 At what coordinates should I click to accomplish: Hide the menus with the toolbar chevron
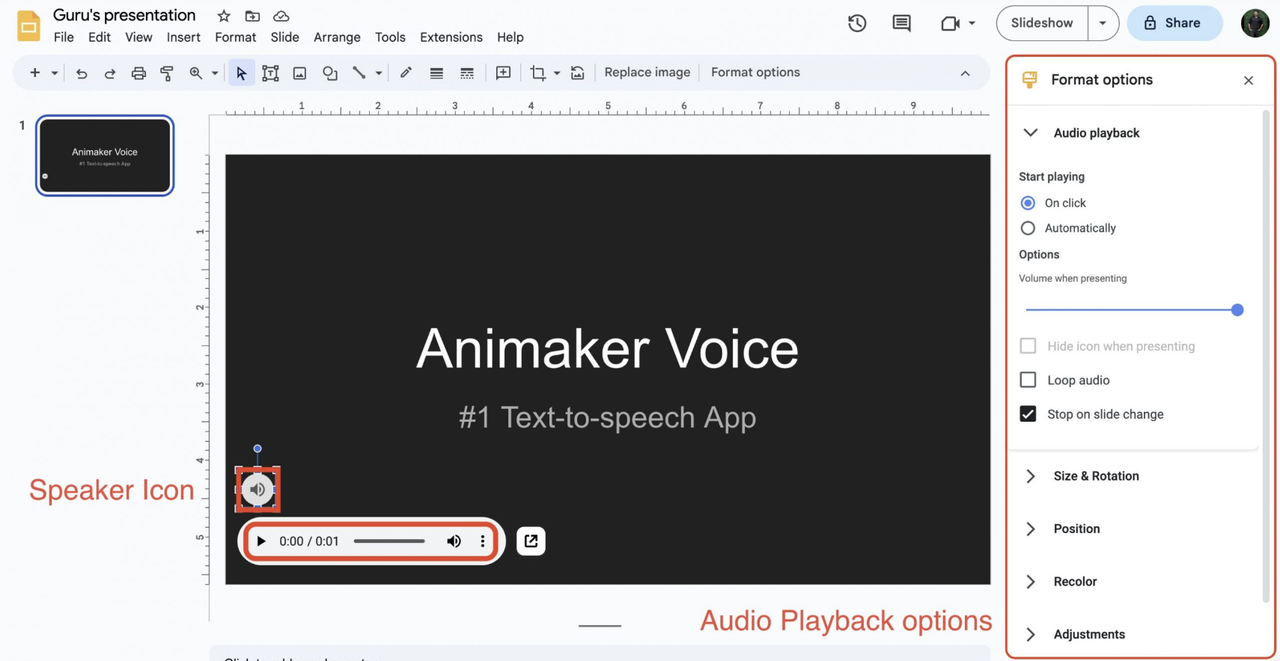pyautogui.click(x=965, y=73)
